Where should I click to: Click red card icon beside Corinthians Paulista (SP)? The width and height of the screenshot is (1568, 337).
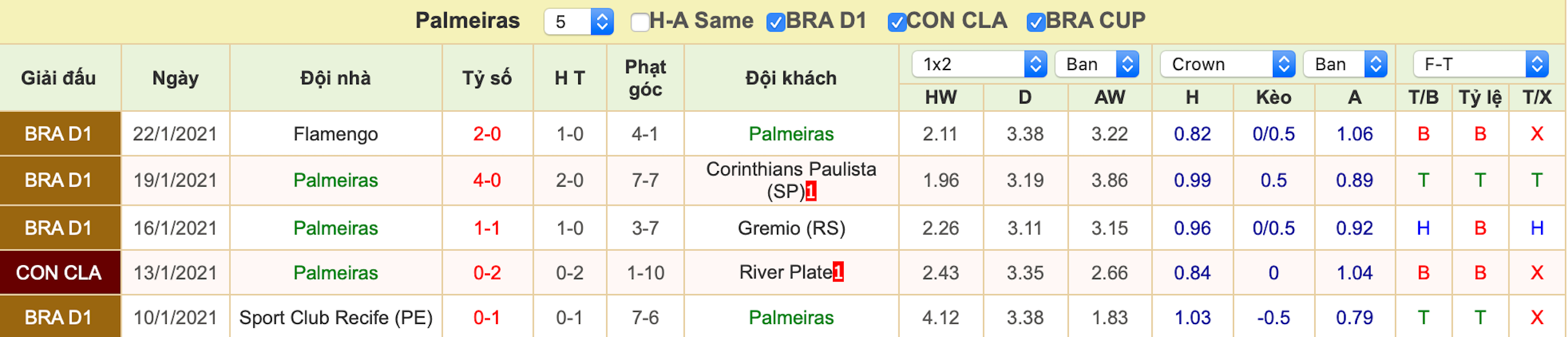[811, 191]
